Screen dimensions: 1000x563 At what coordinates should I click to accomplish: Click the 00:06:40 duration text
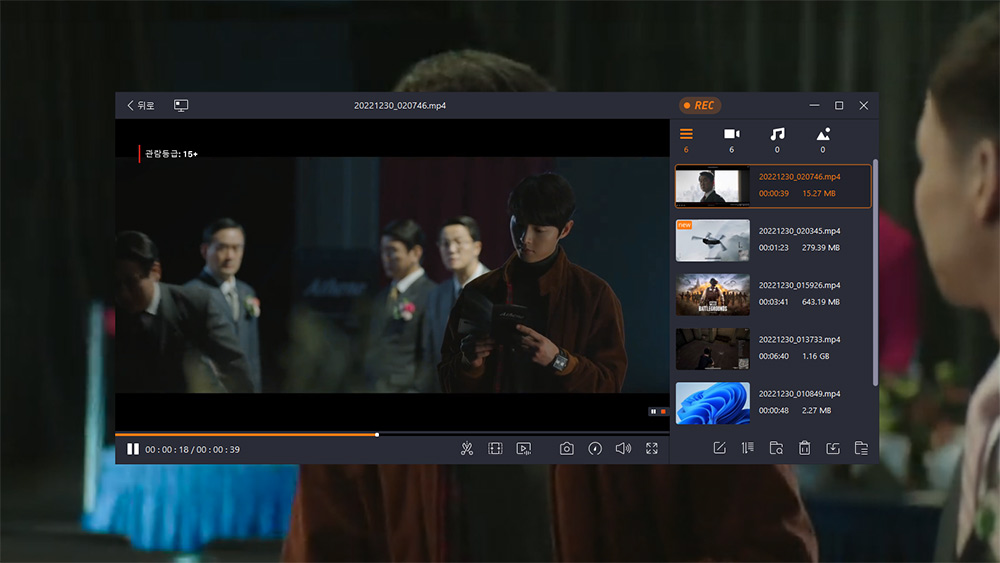774,356
